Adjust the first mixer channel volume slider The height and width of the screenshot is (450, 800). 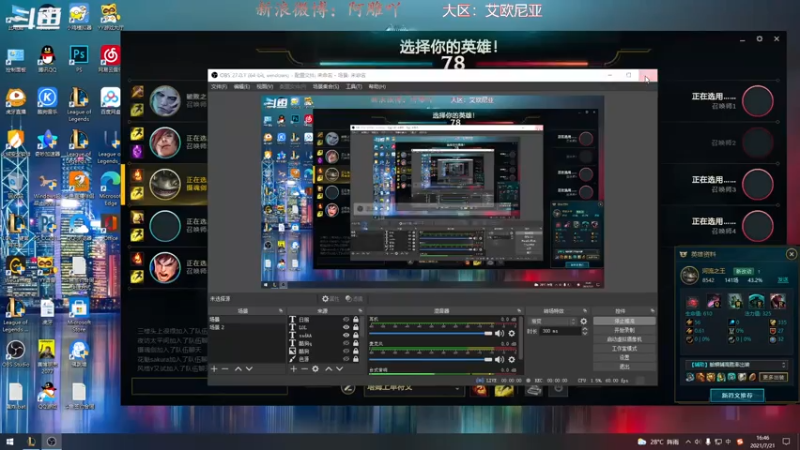(x=432, y=333)
